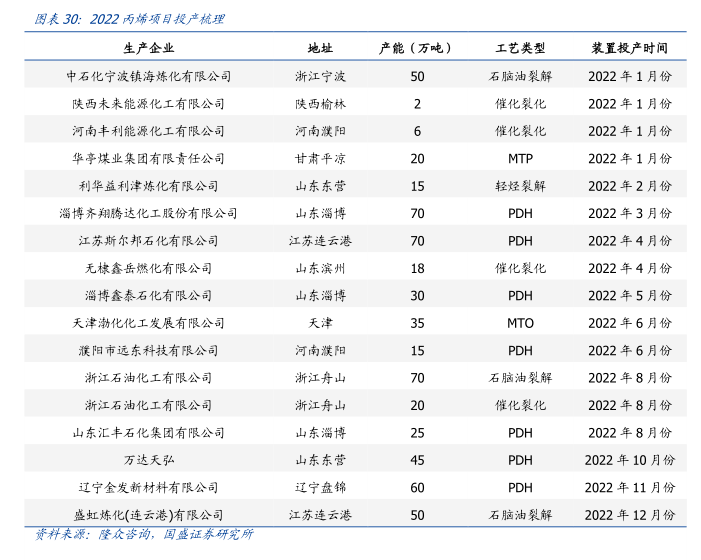Click the 陕西未来能源化工有限公司 company cell
This screenshot has height=560, width=701.
[x=148, y=103]
